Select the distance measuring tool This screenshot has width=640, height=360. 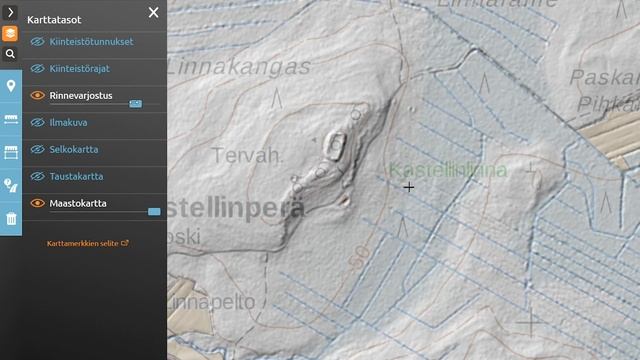click(x=11, y=119)
